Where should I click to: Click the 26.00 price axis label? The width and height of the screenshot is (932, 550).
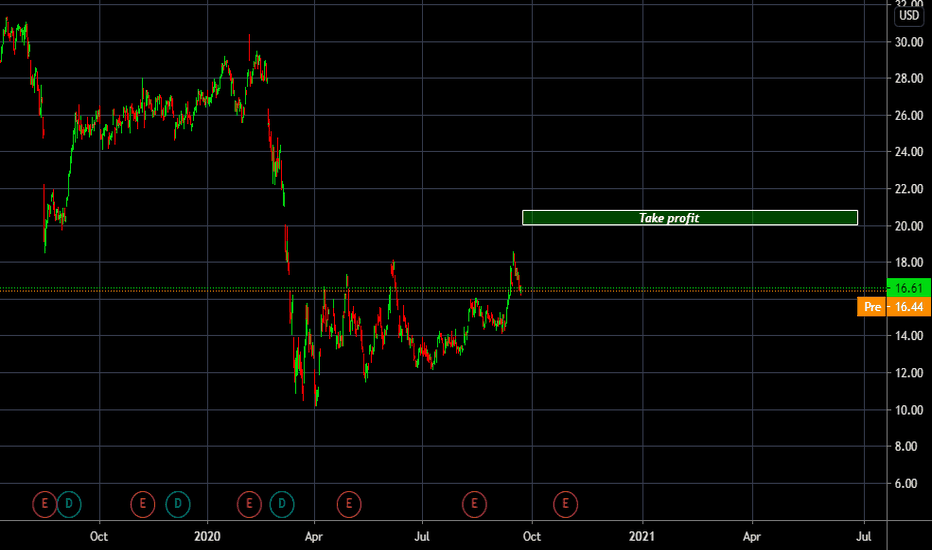pyautogui.click(x=909, y=115)
